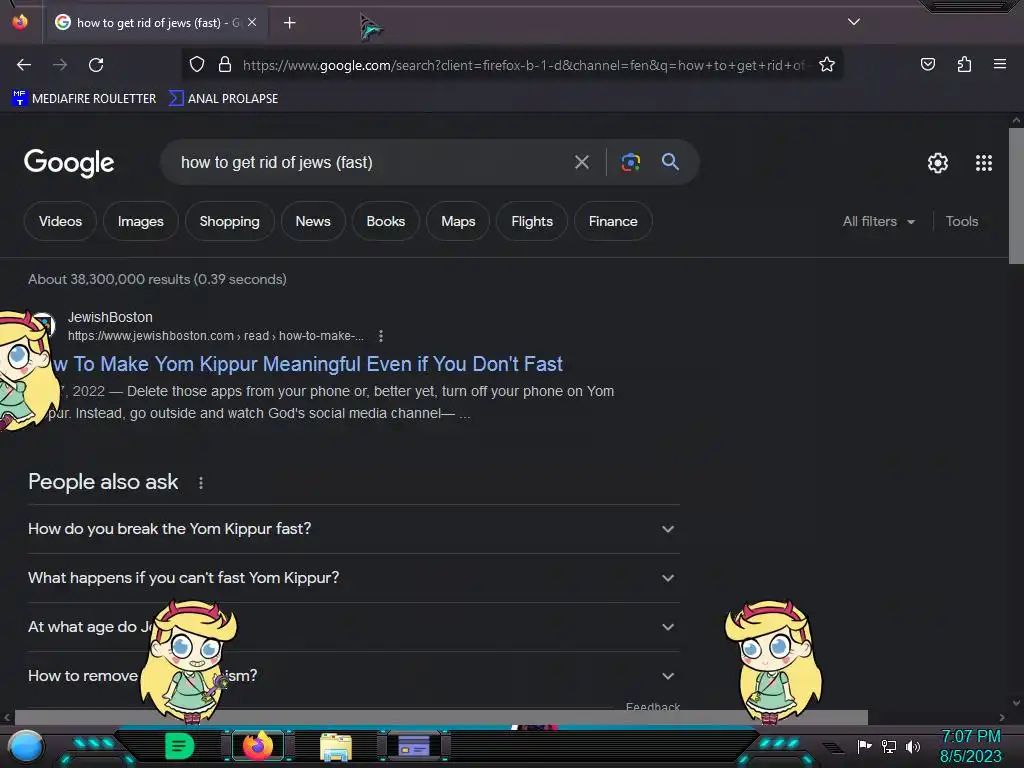Image resolution: width=1024 pixels, height=768 pixels.
Task: Search by image with Google Lens
Action: [x=630, y=162]
